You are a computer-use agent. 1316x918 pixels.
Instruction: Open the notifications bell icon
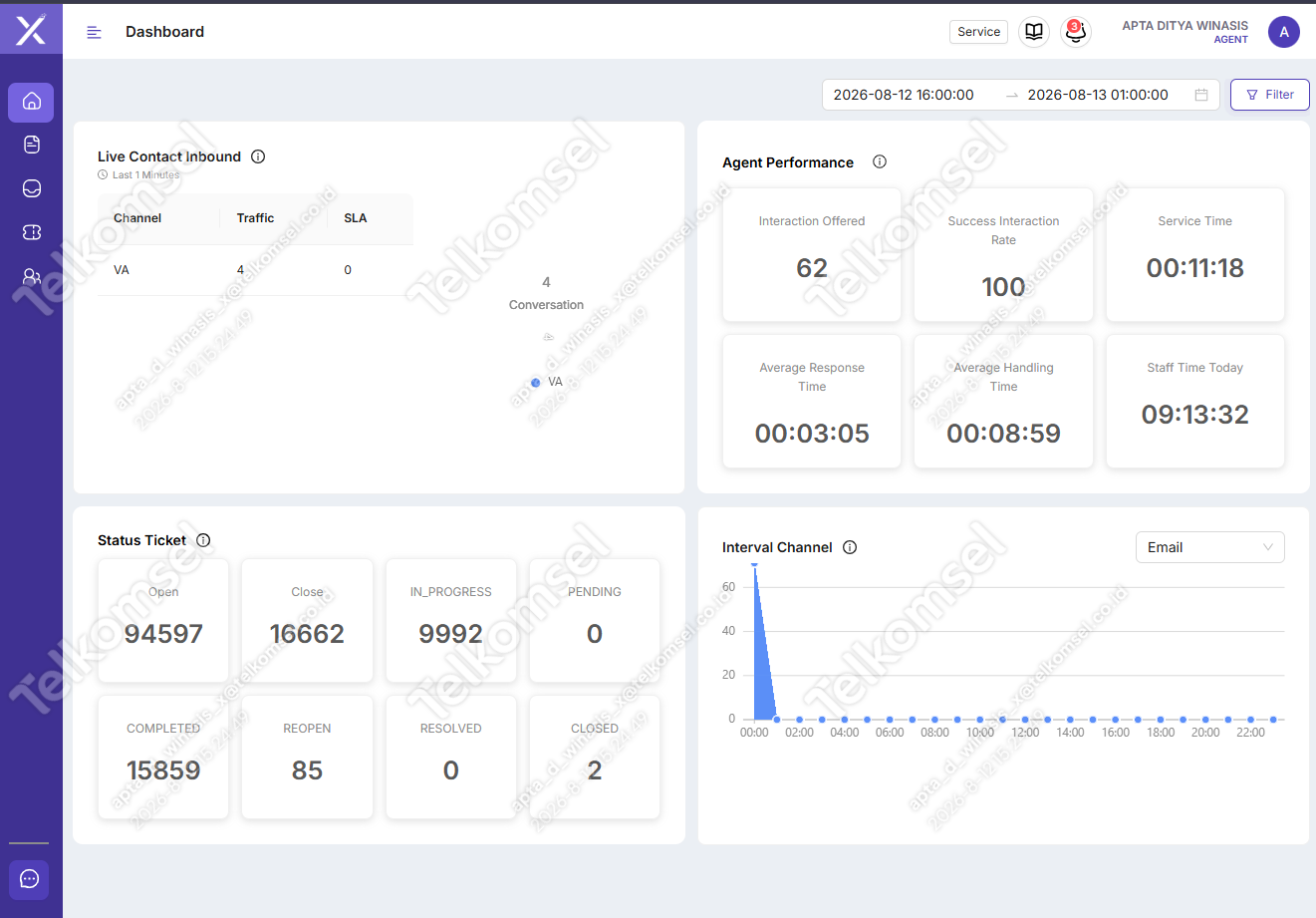pos(1075,32)
